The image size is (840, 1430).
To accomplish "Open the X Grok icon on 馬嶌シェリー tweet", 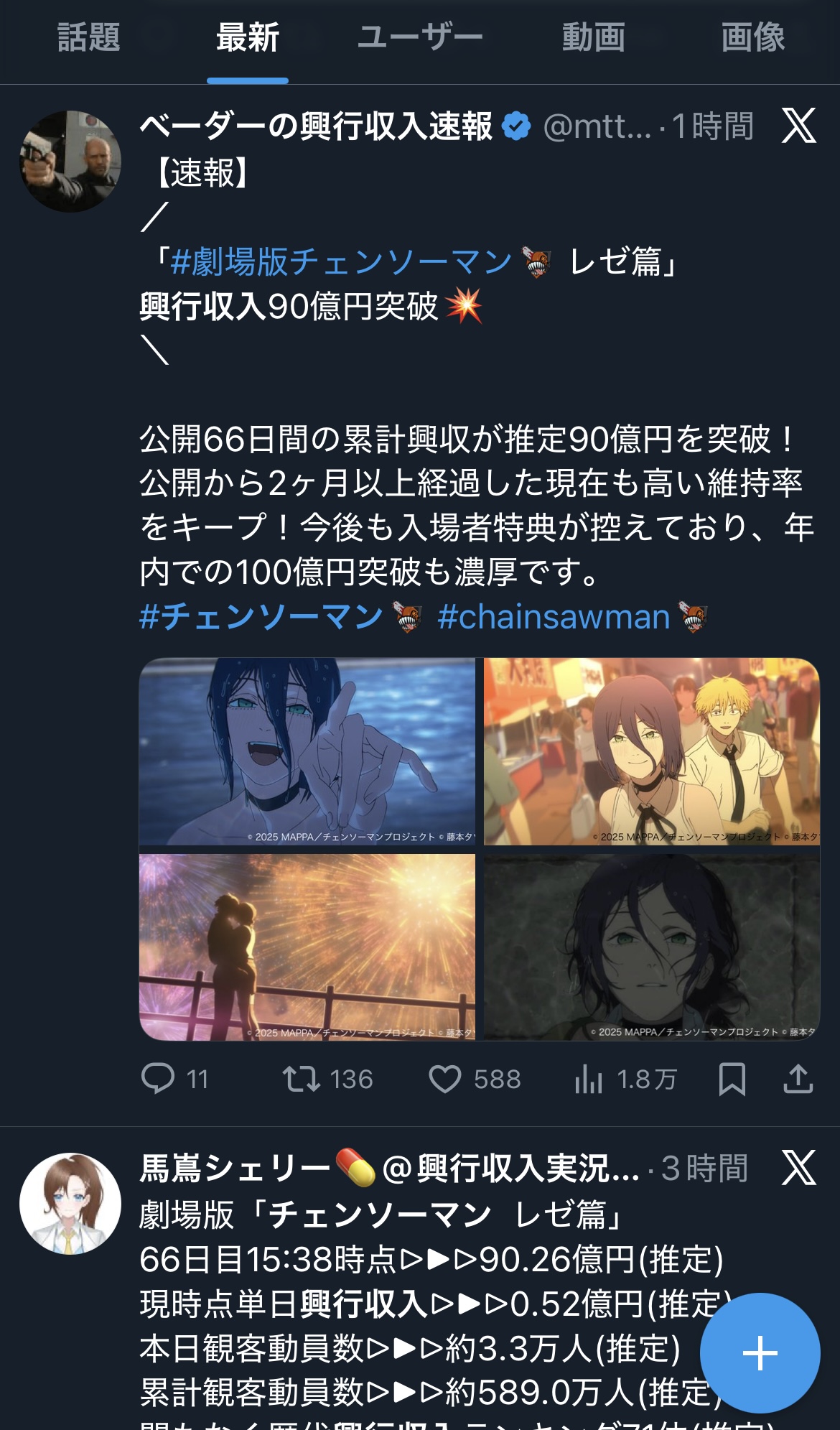I will point(799,1167).
